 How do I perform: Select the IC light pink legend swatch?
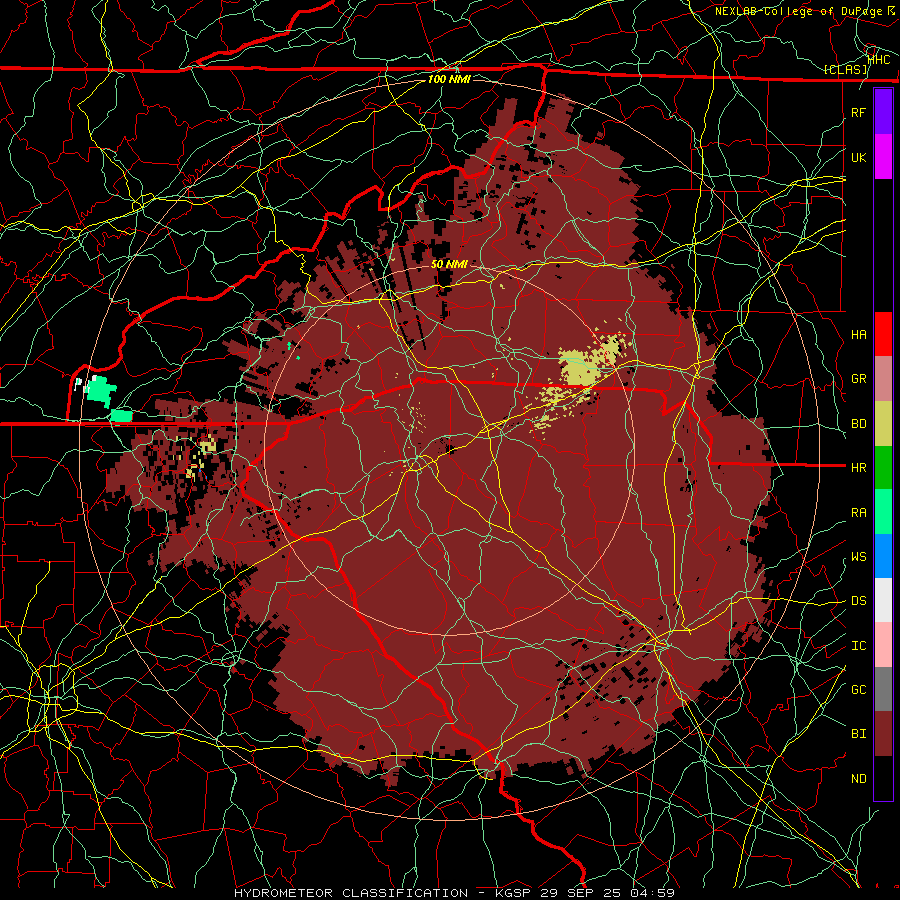click(x=883, y=645)
